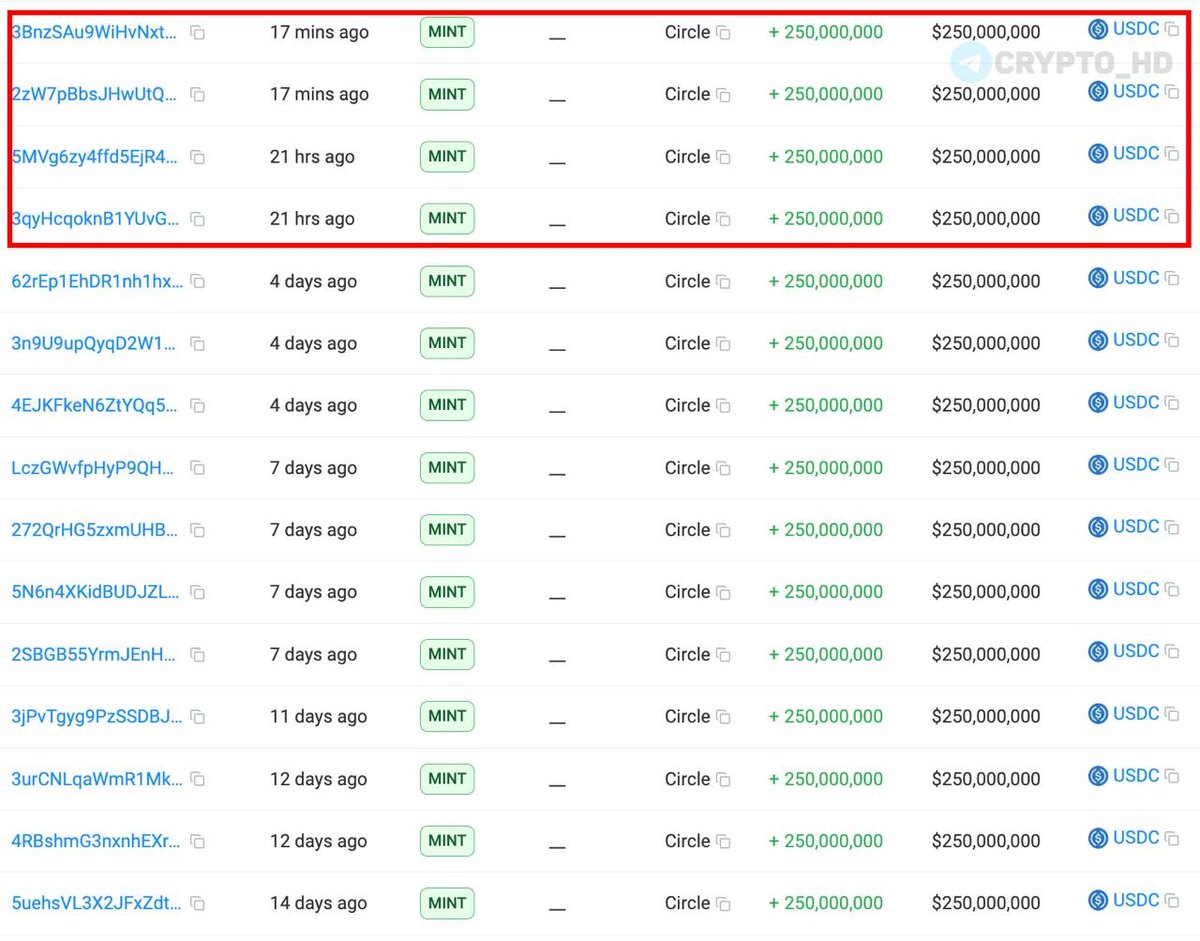
Task: Copy the signature 3jPvTgyg9PzSSDBJ
Action: pos(198,717)
